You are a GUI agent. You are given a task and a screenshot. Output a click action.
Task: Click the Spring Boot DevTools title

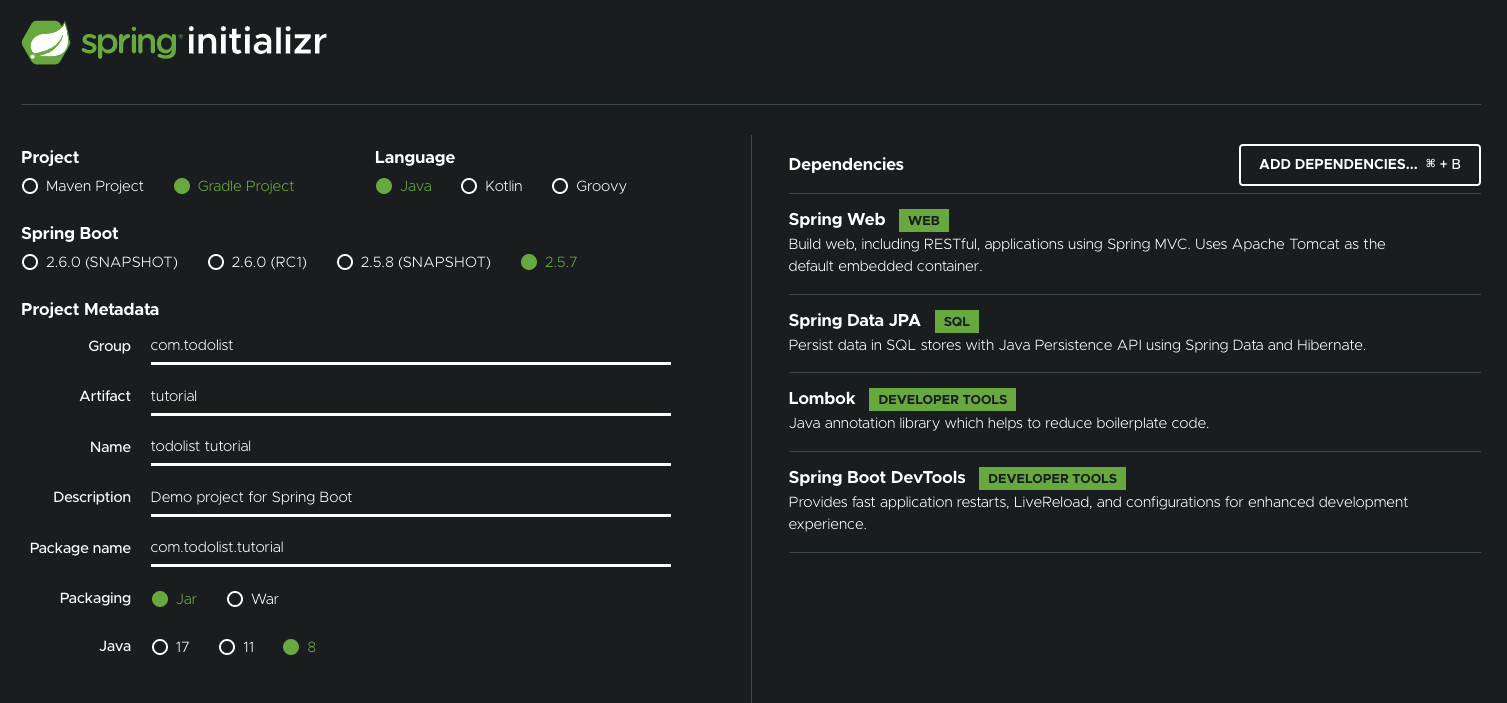point(877,478)
